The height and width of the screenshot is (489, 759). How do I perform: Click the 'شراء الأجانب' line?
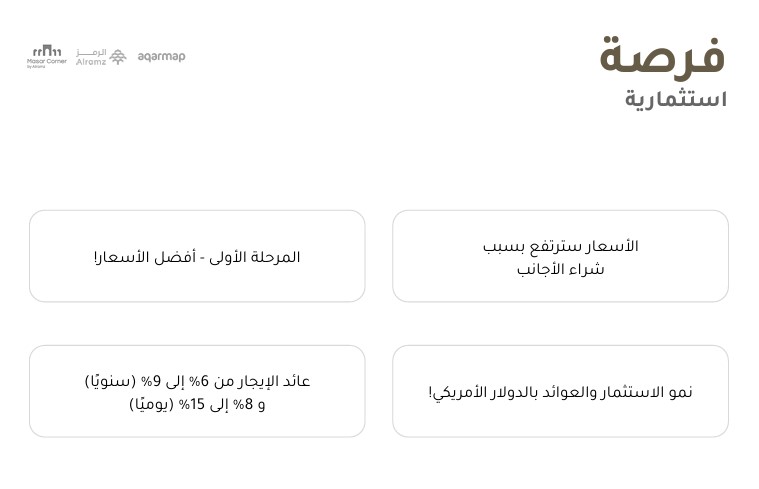[560, 269]
